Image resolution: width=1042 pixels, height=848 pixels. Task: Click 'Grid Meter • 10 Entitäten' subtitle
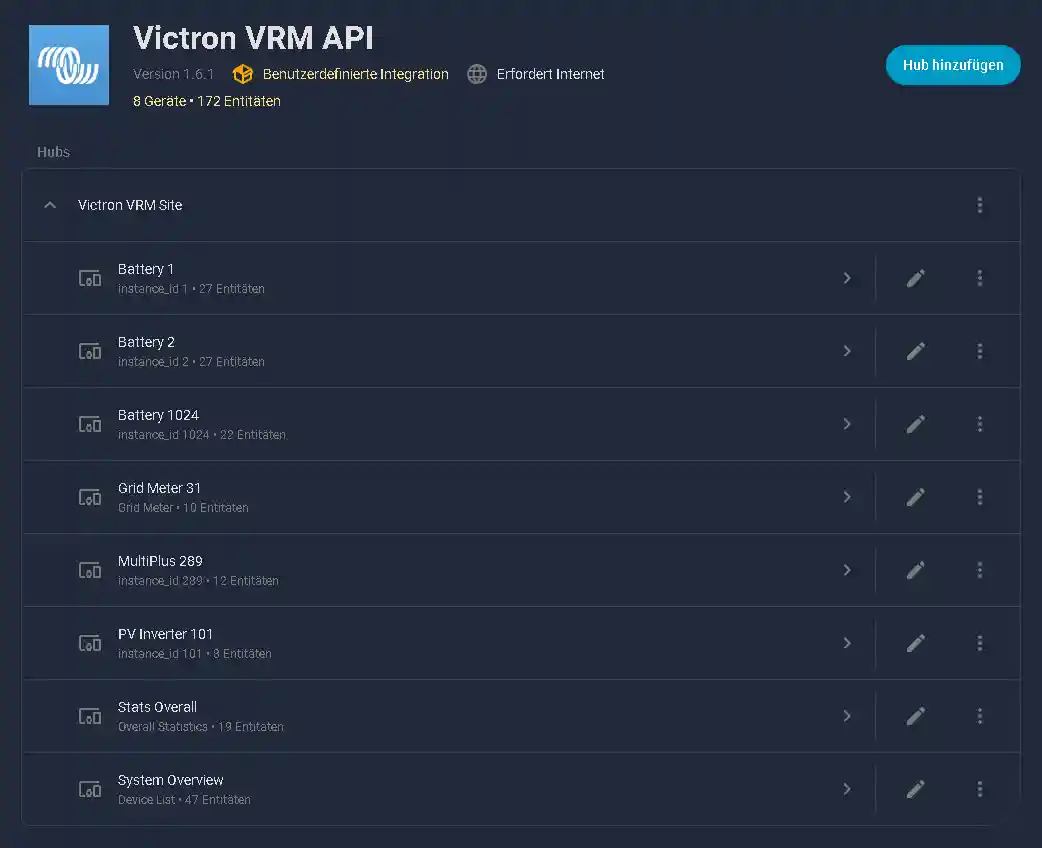click(x=183, y=508)
